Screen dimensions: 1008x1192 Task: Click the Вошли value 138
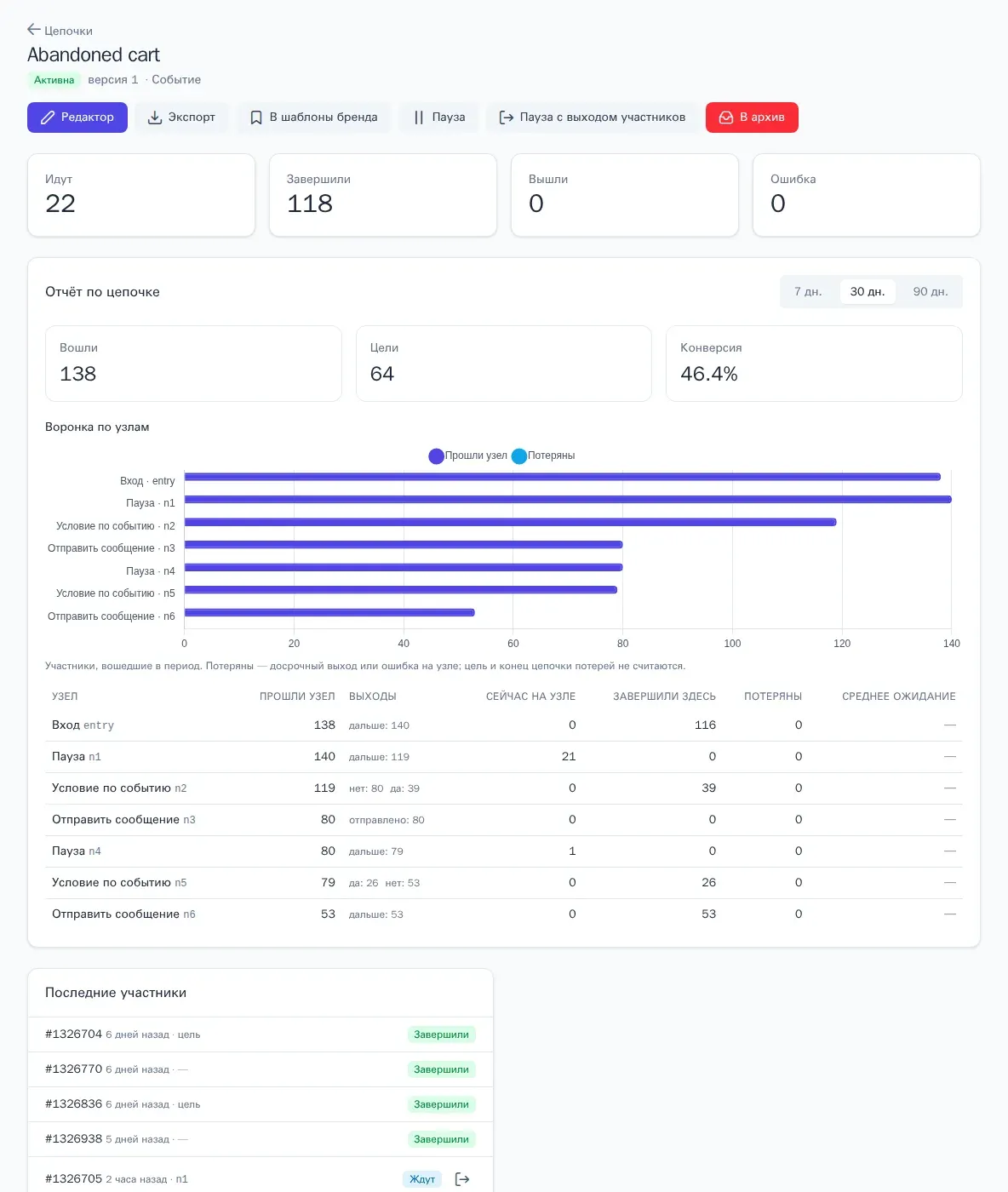(78, 374)
